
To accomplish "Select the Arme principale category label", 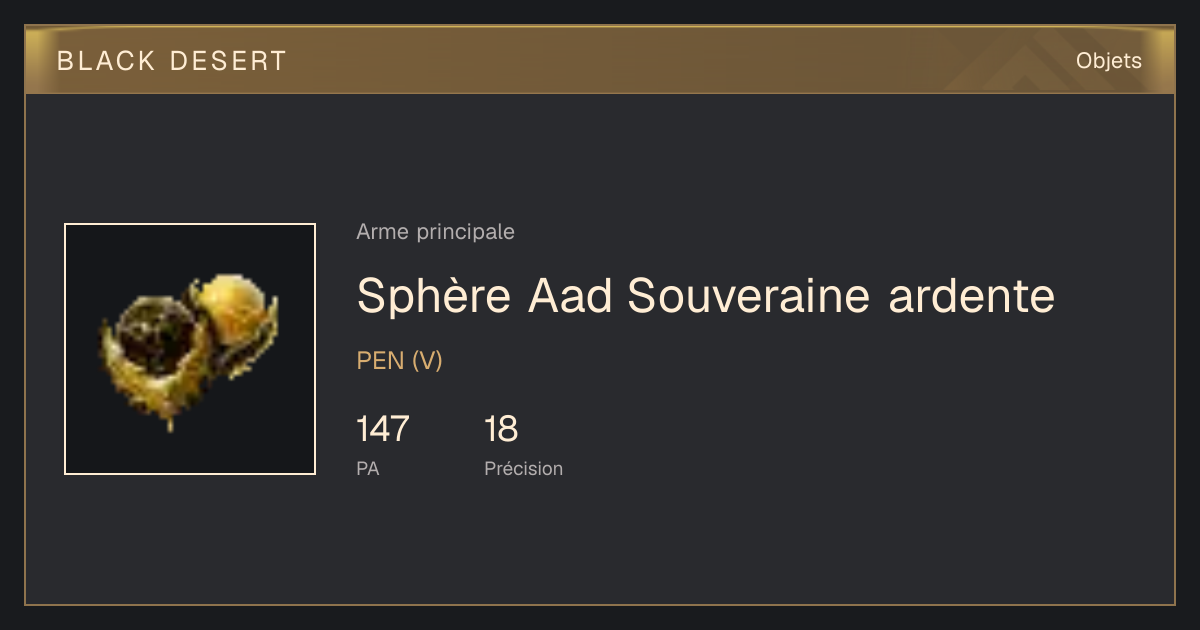I will tap(436, 232).
